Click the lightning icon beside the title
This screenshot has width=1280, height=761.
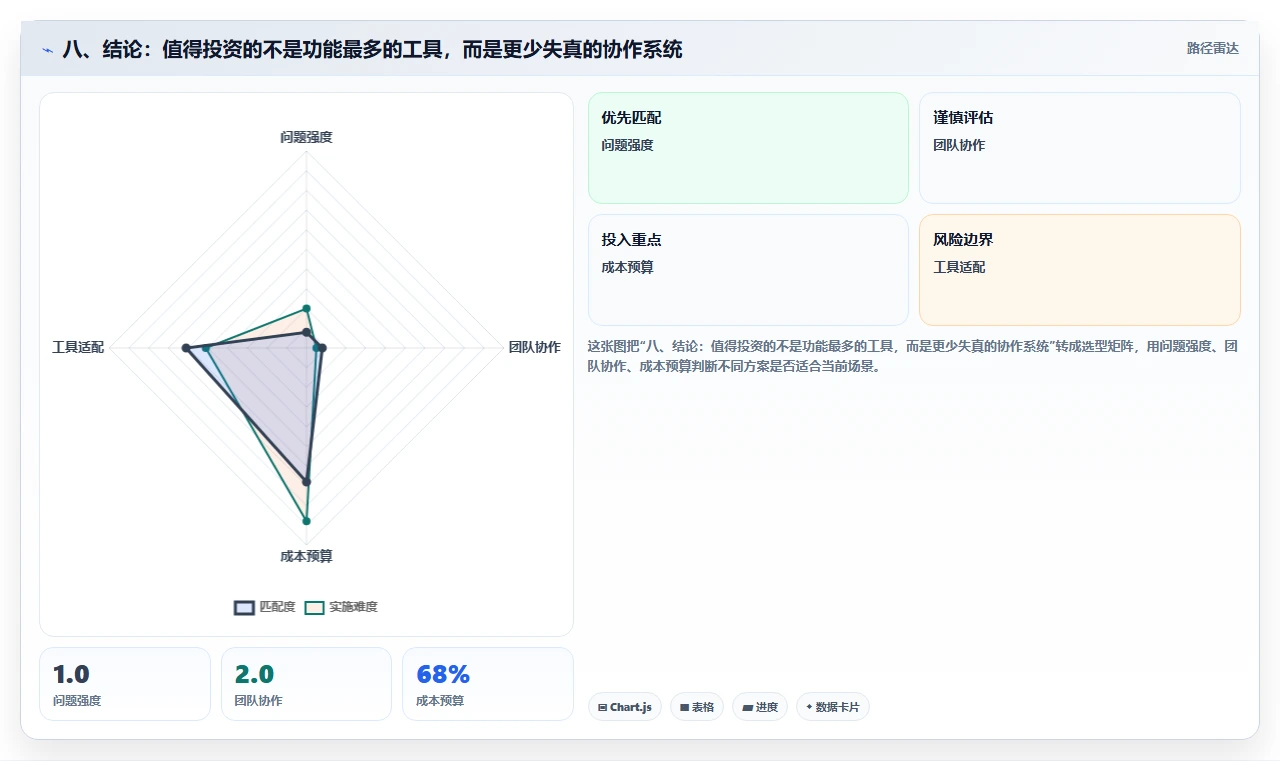tap(47, 50)
